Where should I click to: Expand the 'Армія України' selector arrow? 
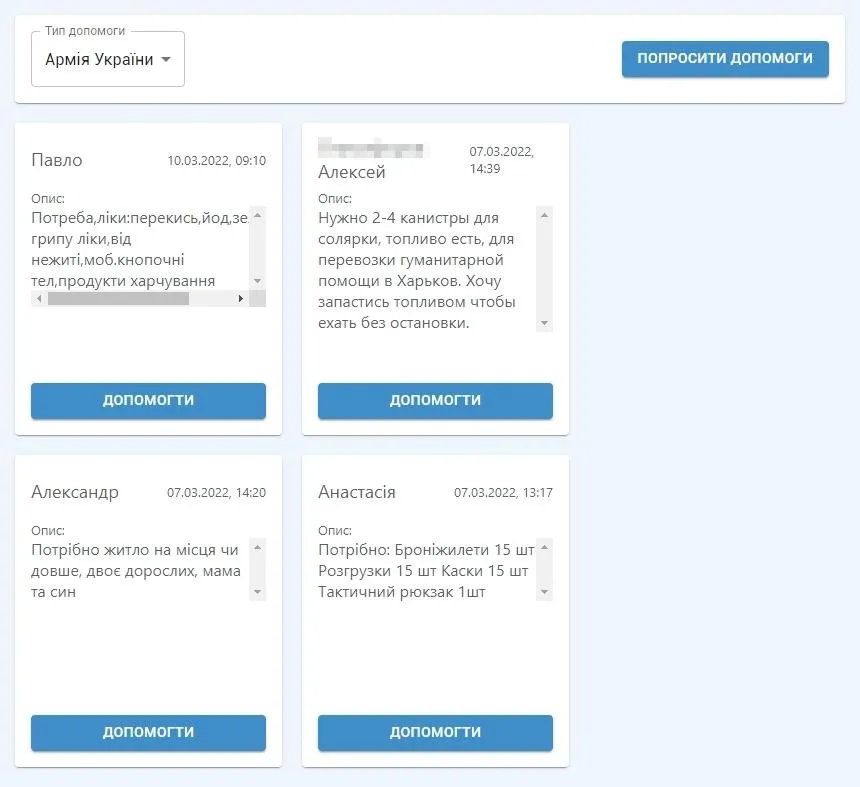point(168,59)
